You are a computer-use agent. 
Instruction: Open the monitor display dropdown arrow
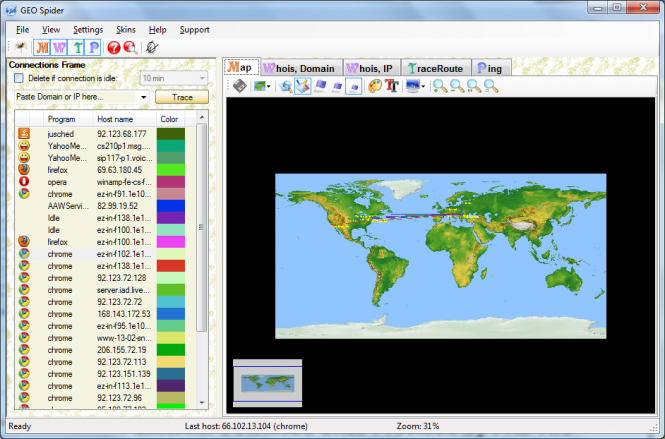click(x=423, y=87)
